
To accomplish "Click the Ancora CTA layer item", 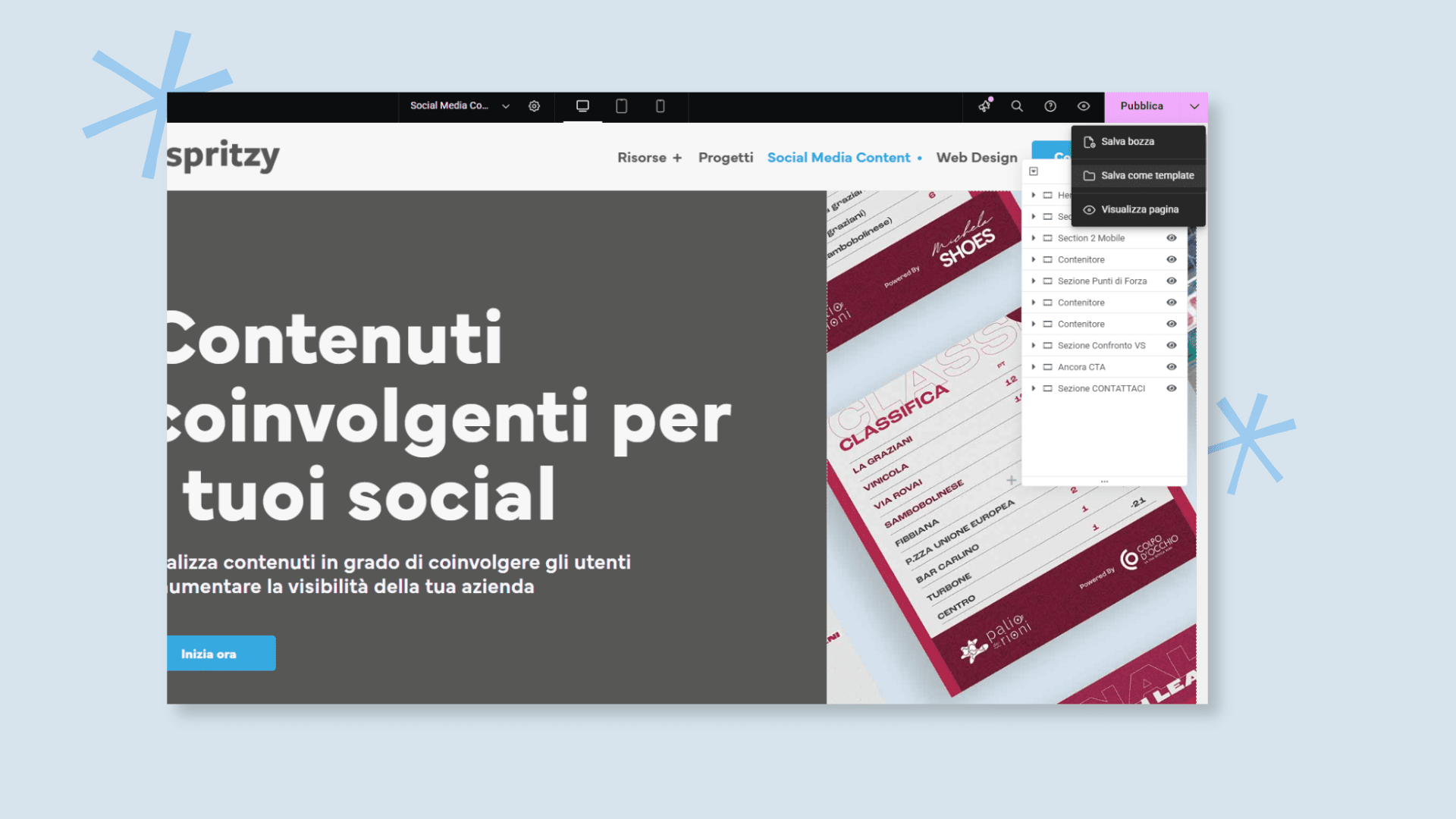I will [x=1082, y=366].
